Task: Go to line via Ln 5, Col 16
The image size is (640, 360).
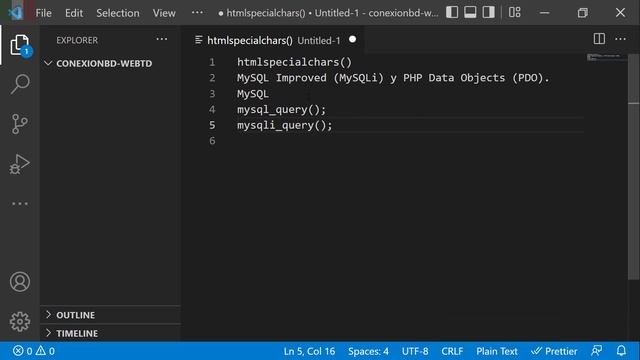Action: (309, 351)
